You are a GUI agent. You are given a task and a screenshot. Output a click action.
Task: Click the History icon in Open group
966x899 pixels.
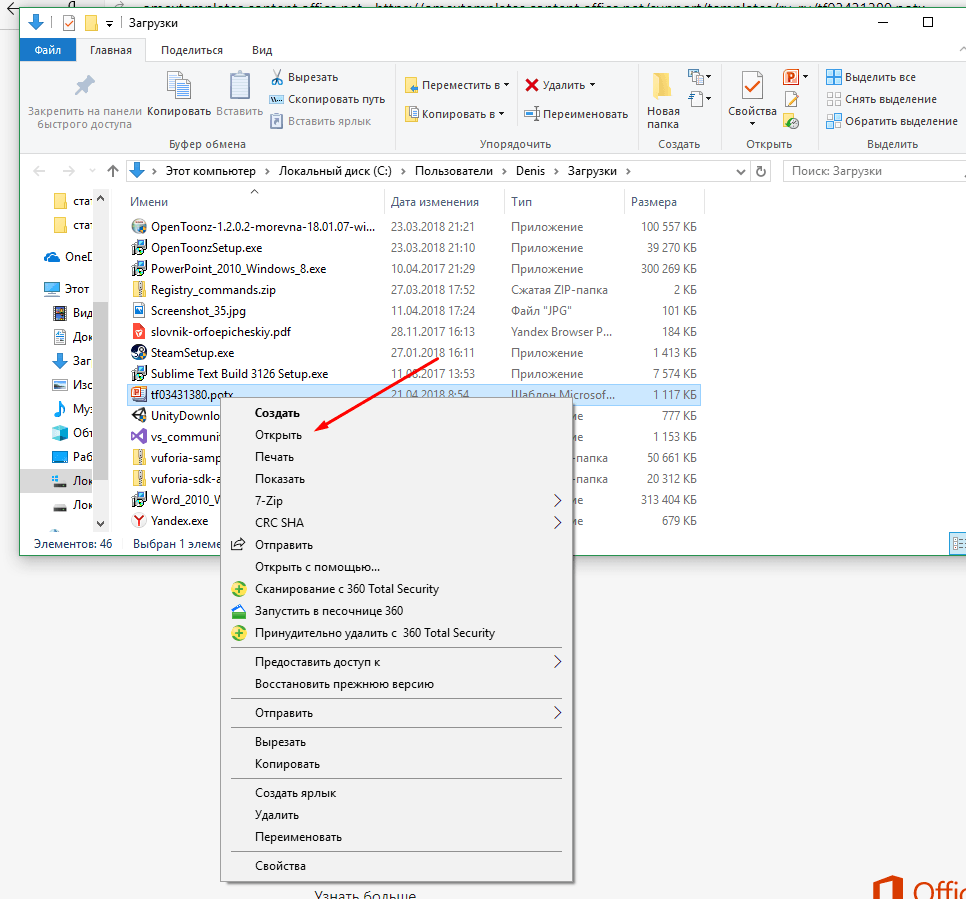[792, 122]
